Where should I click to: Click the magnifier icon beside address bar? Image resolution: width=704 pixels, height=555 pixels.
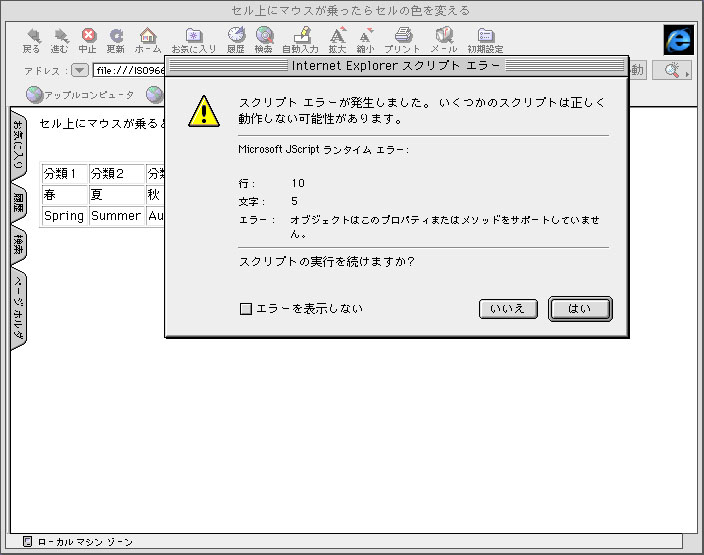[672, 70]
